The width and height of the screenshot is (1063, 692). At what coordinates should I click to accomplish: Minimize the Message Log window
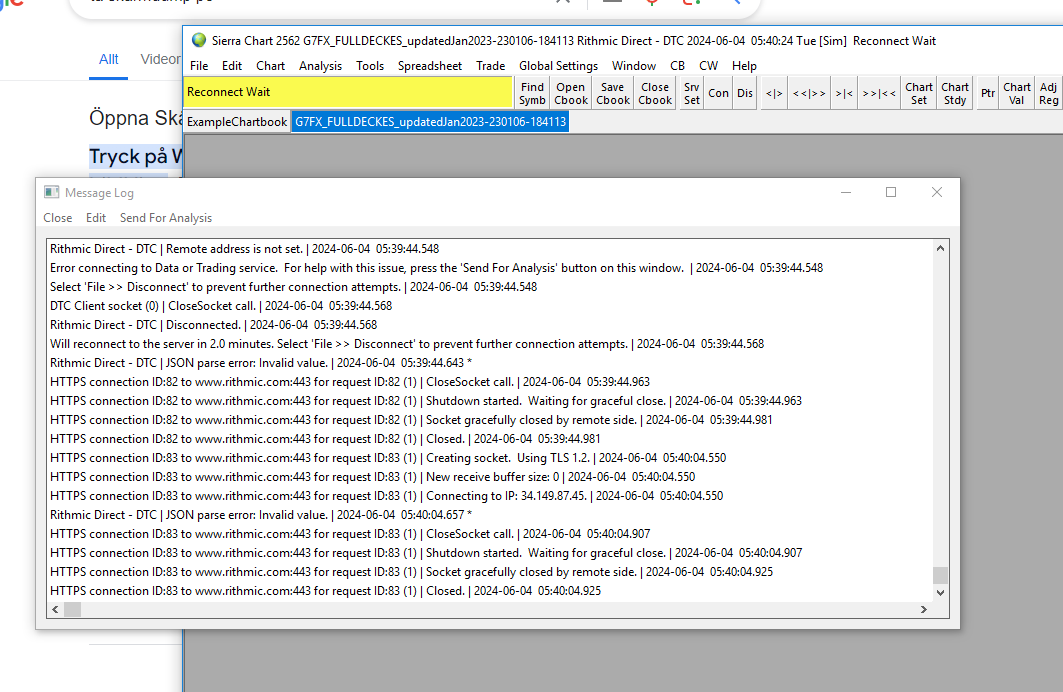tap(846, 192)
